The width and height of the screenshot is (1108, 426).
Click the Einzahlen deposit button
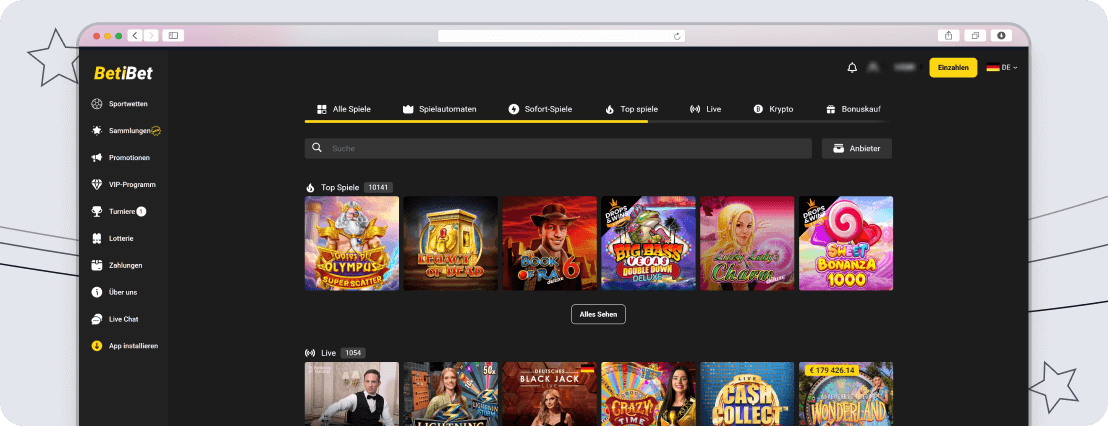953,67
